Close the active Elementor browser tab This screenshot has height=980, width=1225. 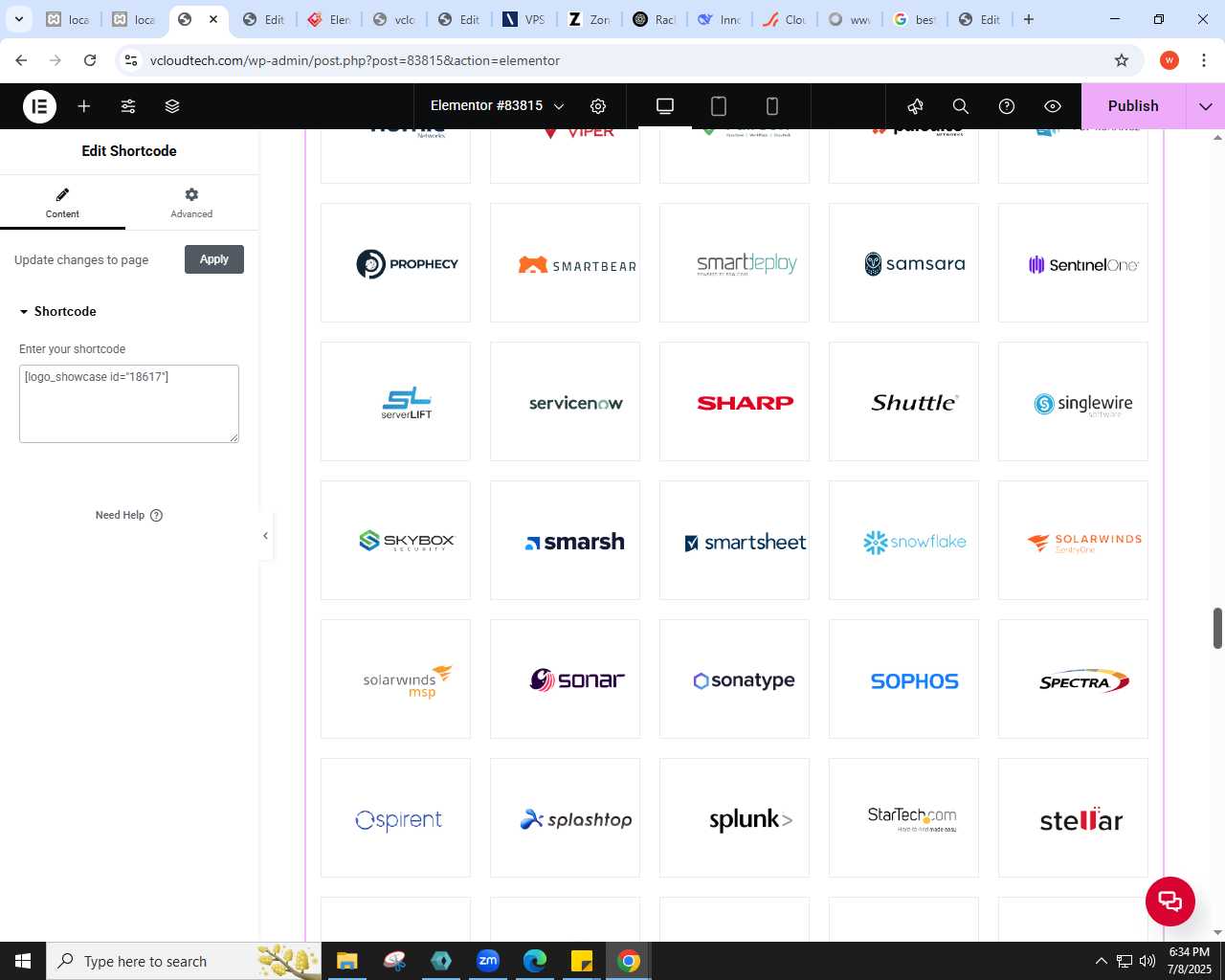click(213, 19)
